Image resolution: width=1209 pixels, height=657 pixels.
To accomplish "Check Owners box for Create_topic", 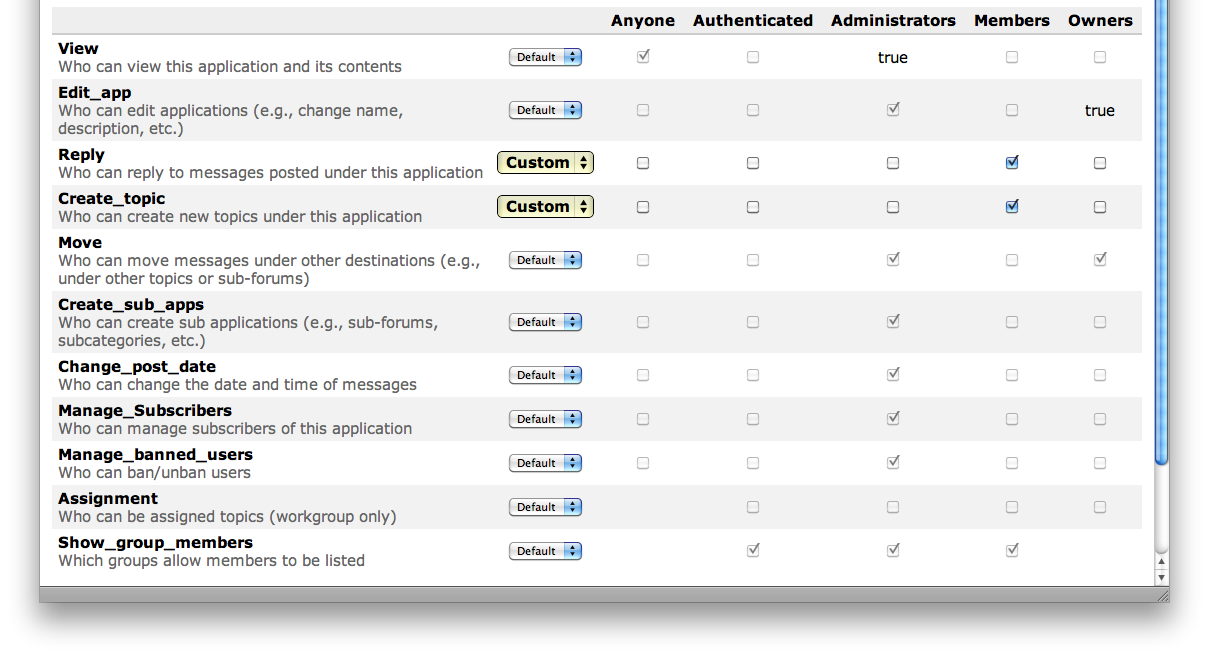I will coord(1100,207).
